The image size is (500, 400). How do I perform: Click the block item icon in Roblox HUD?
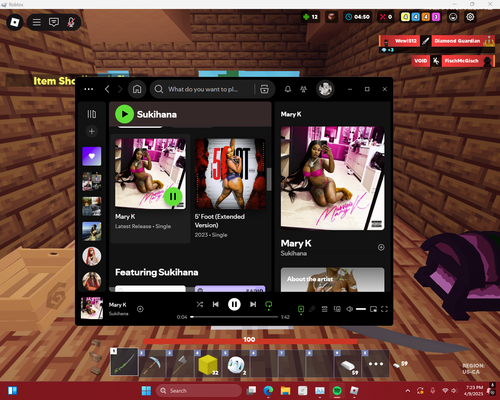pyautogui.click(x=331, y=17)
